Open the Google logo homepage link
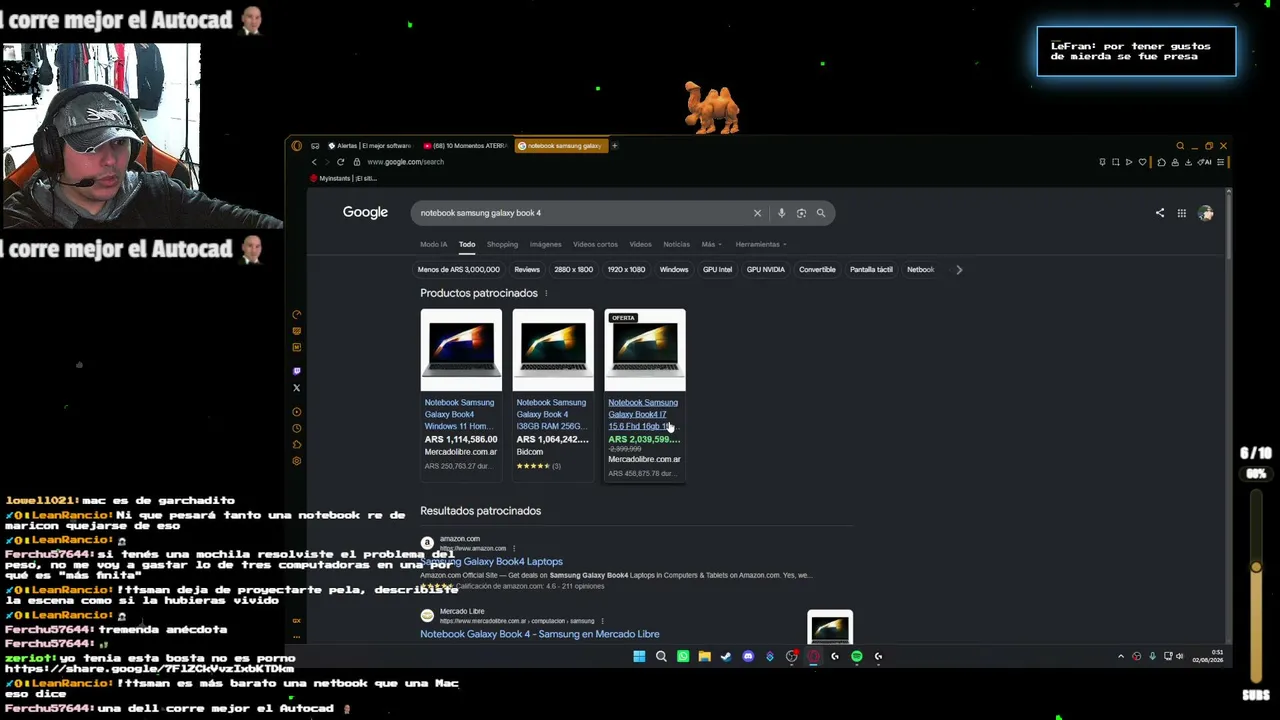 (x=365, y=213)
